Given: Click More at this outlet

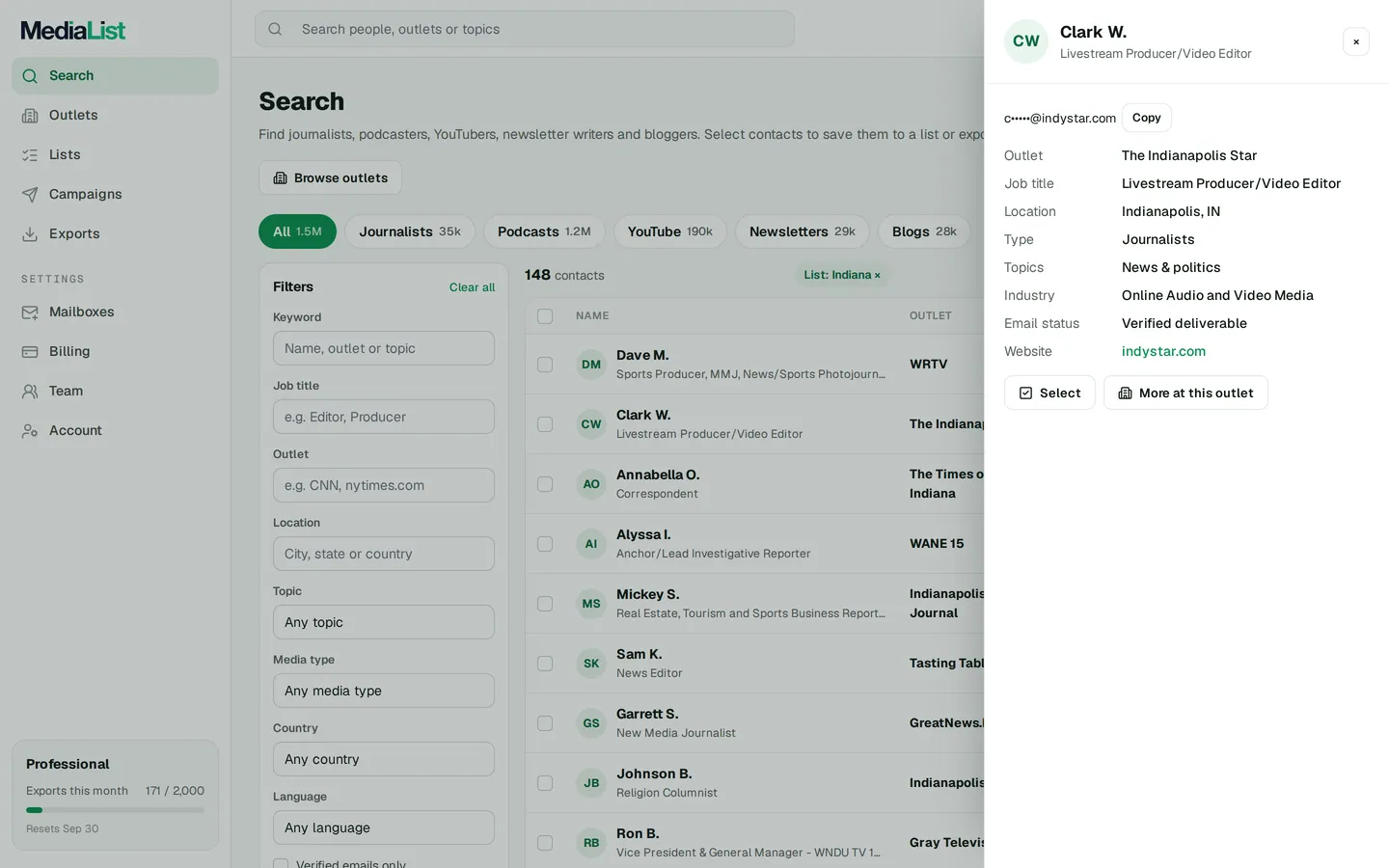Looking at the screenshot, I should coord(1185,393).
